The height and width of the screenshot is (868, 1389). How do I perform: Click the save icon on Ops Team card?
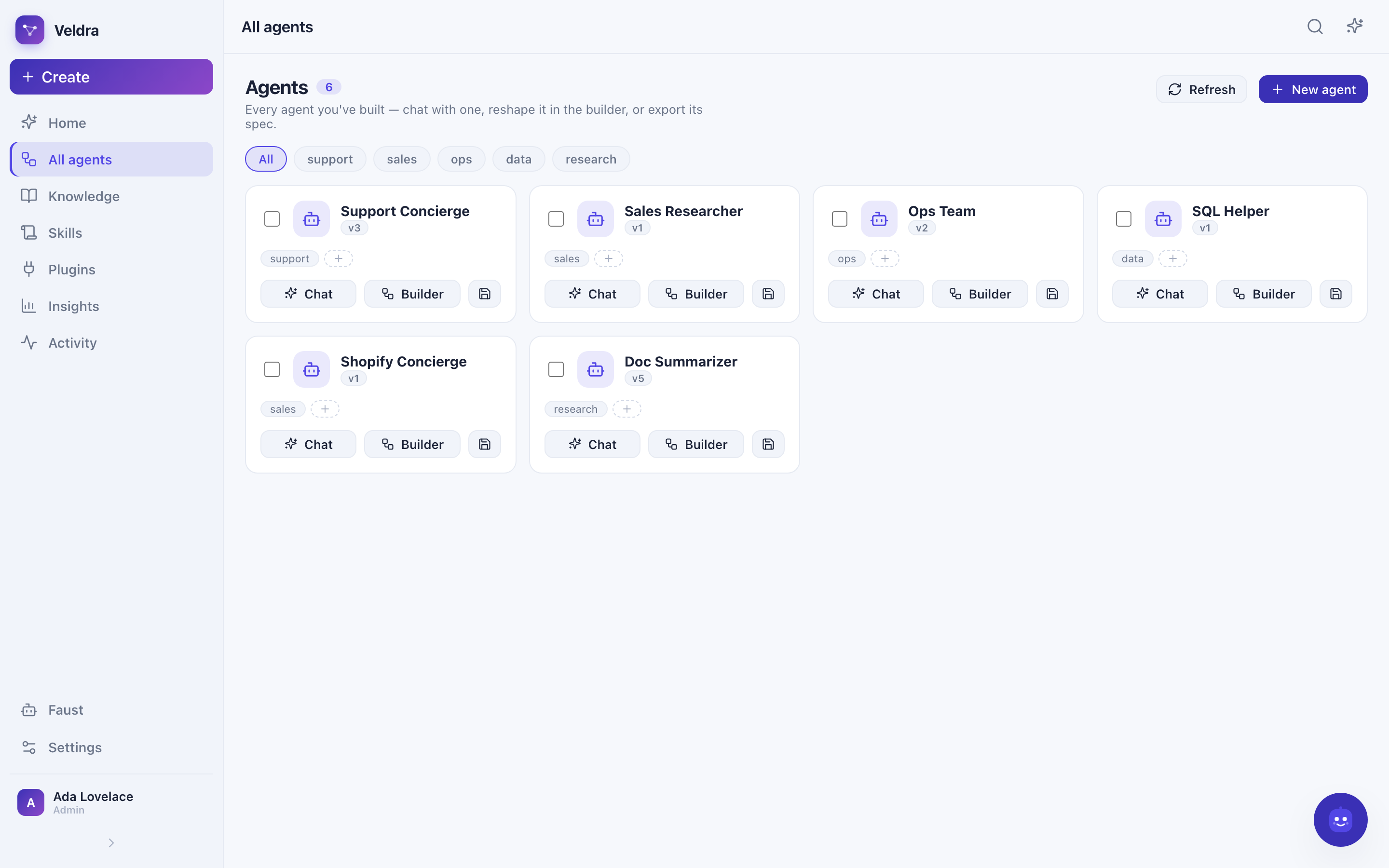pyautogui.click(x=1052, y=294)
